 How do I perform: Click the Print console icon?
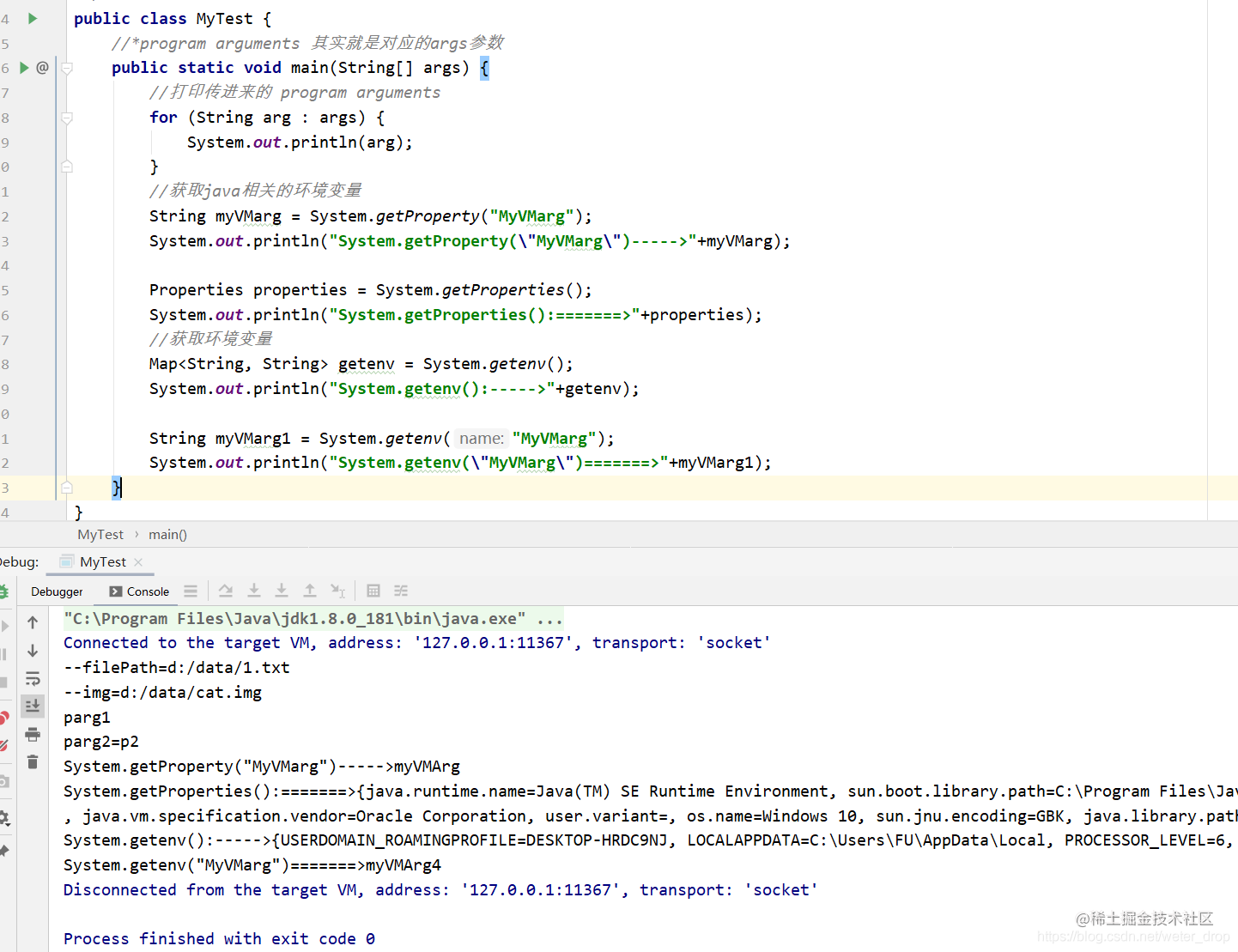point(33,735)
